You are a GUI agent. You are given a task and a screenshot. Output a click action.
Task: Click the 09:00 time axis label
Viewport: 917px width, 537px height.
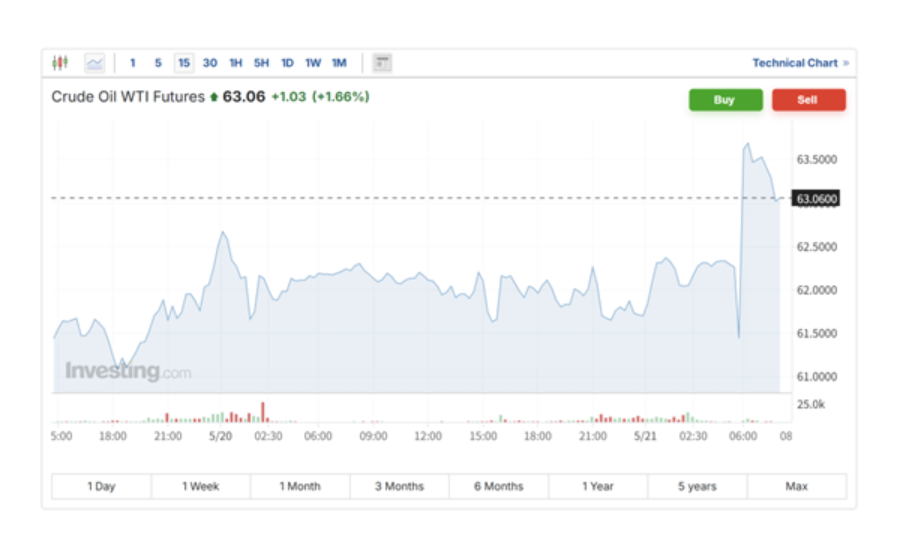(x=373, y=436)
